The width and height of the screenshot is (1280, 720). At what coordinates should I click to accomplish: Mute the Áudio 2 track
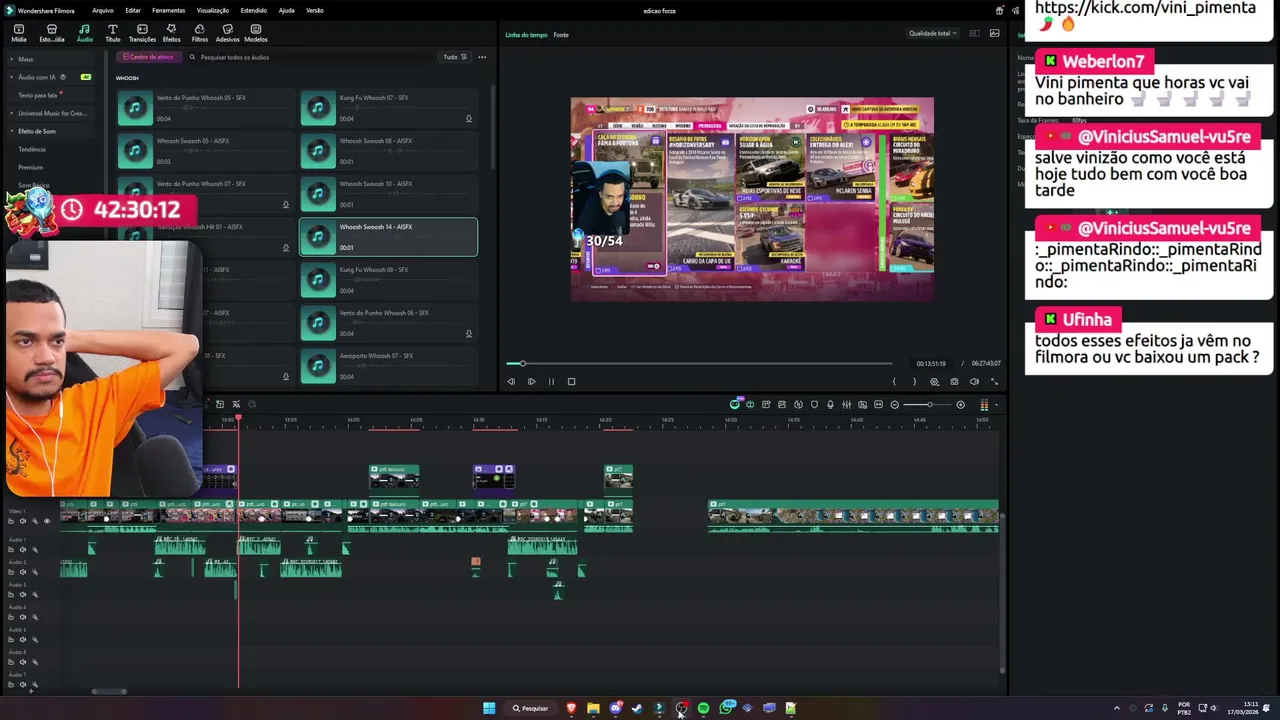pyautogui.click(x=23, y=572)
